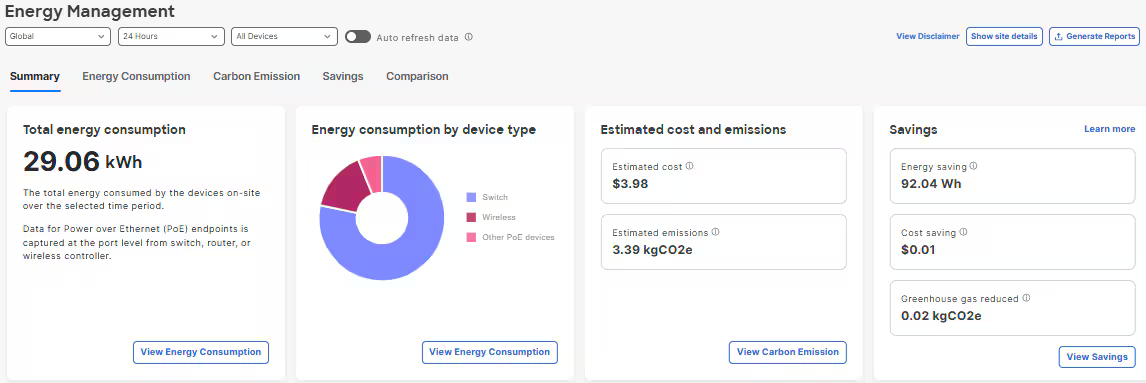Viewport: 1146px width, 383px height.
Task: Open the Learn more link in Savings
Action: (x=1109, y=129)
